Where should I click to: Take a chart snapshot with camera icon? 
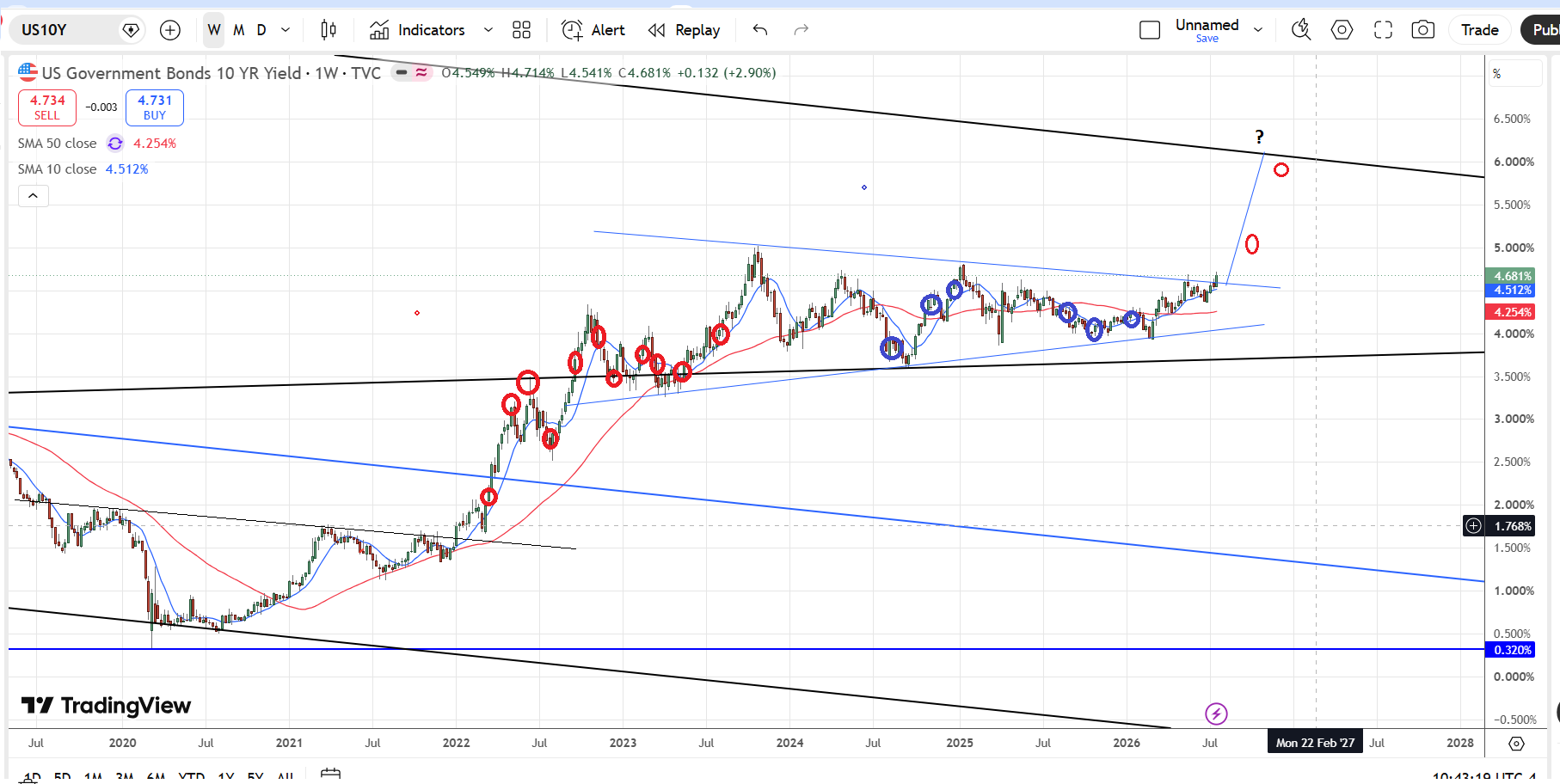[1423, 30]
